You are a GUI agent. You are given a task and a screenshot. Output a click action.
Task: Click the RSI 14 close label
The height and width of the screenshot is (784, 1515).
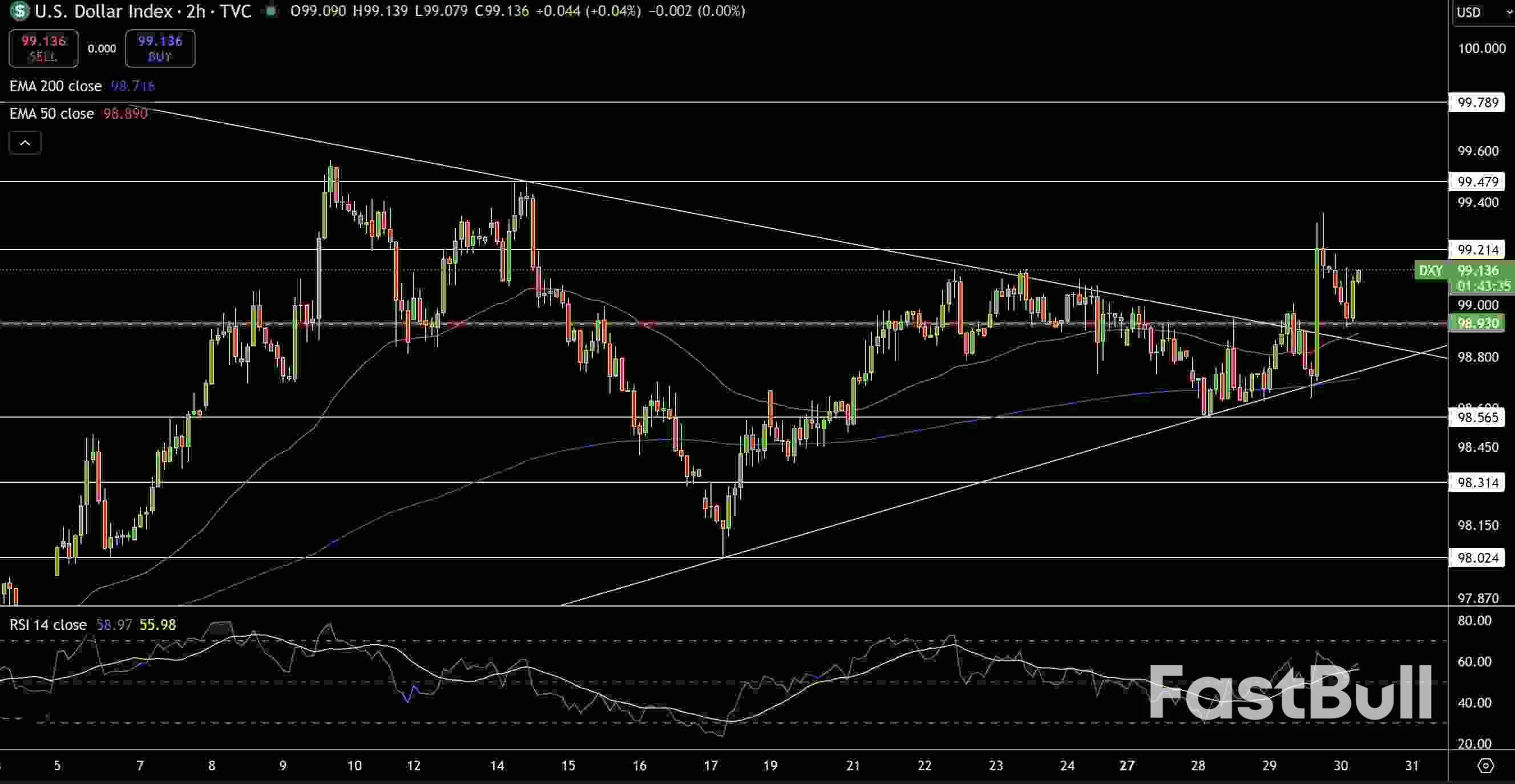point(47,625)
